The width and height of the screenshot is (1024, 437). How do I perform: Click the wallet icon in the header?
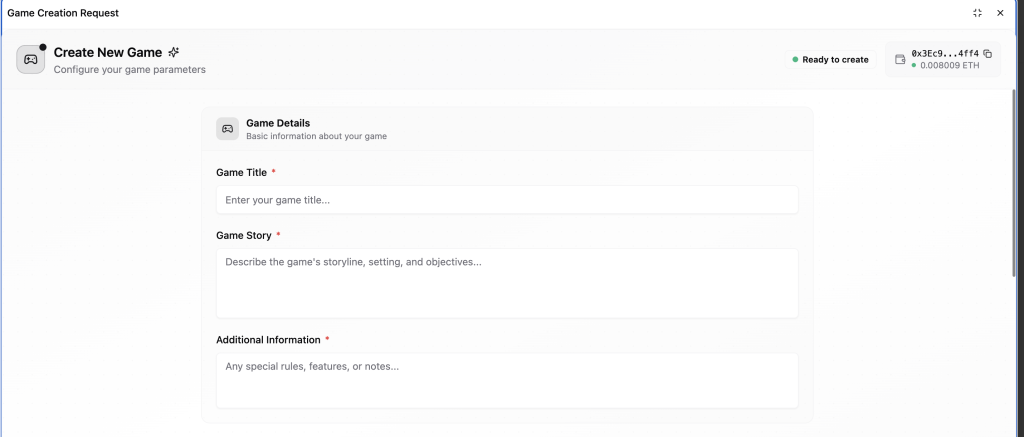pos(900,60)
